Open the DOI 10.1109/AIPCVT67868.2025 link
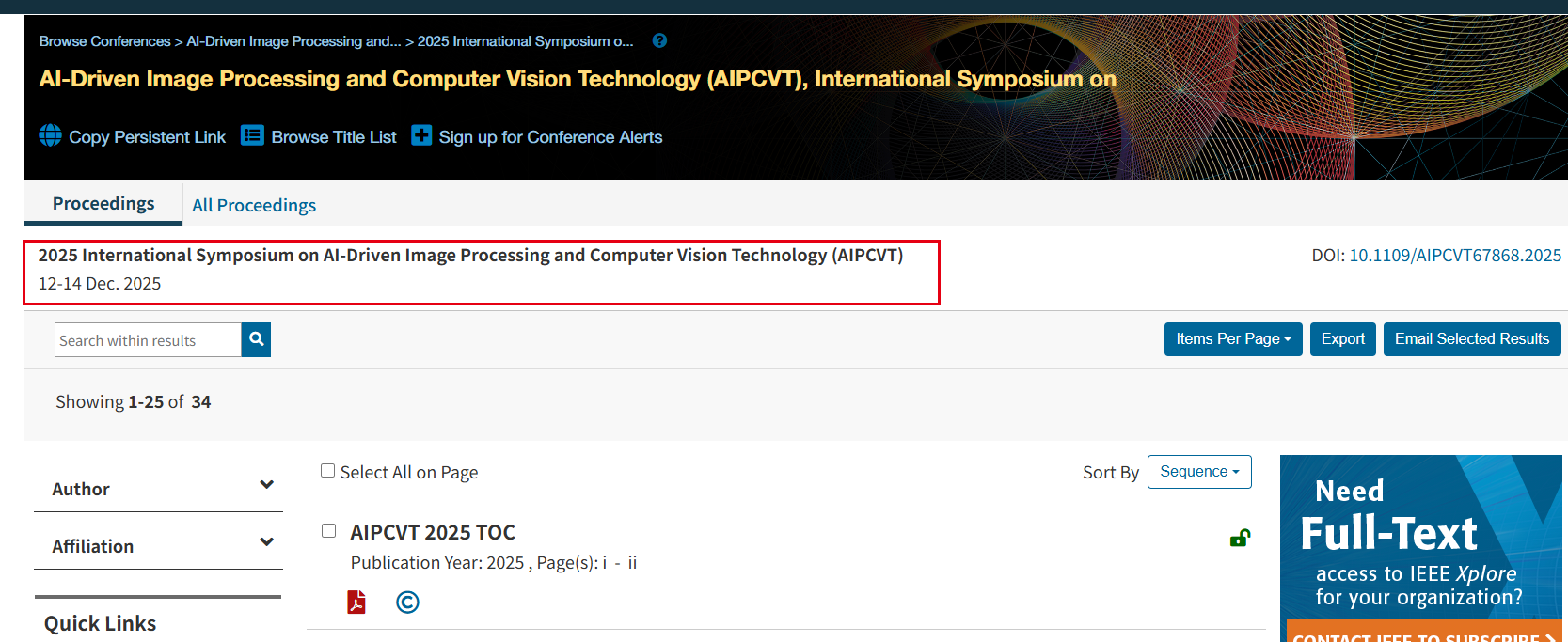1568x642 pixels. [1455, 256]
